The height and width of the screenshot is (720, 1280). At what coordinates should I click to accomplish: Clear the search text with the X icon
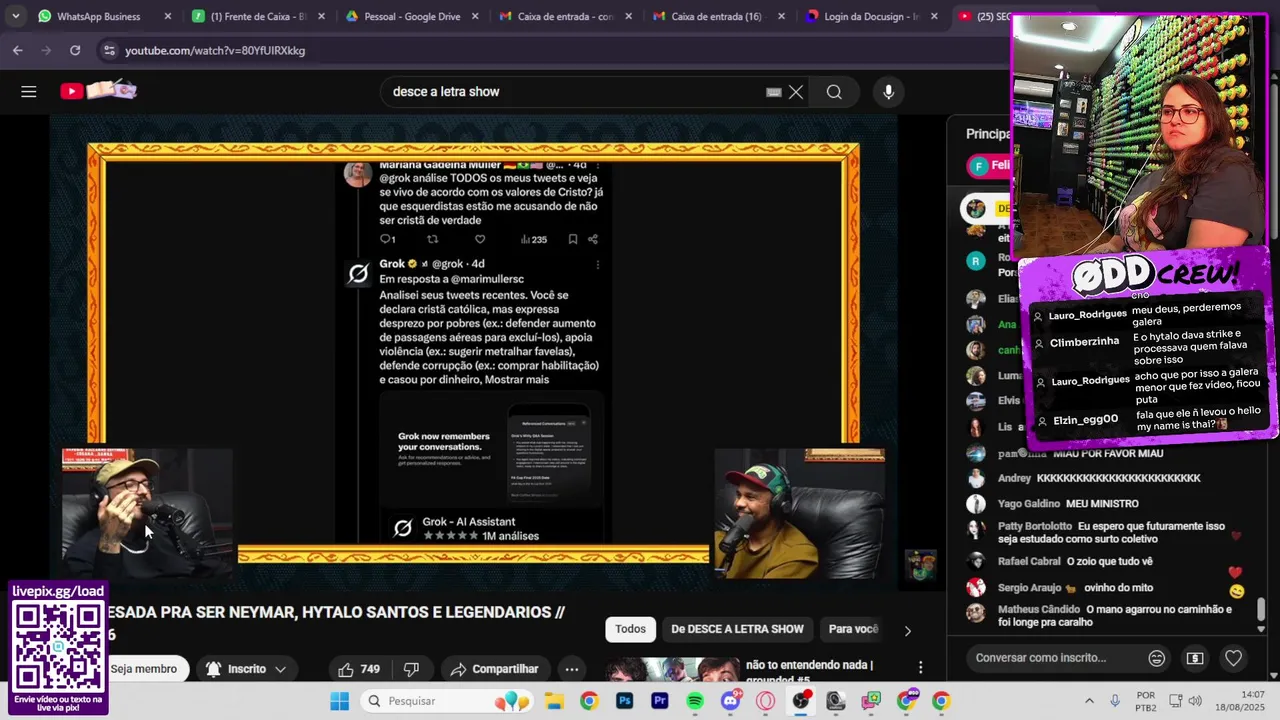click(x=796, y=92)
